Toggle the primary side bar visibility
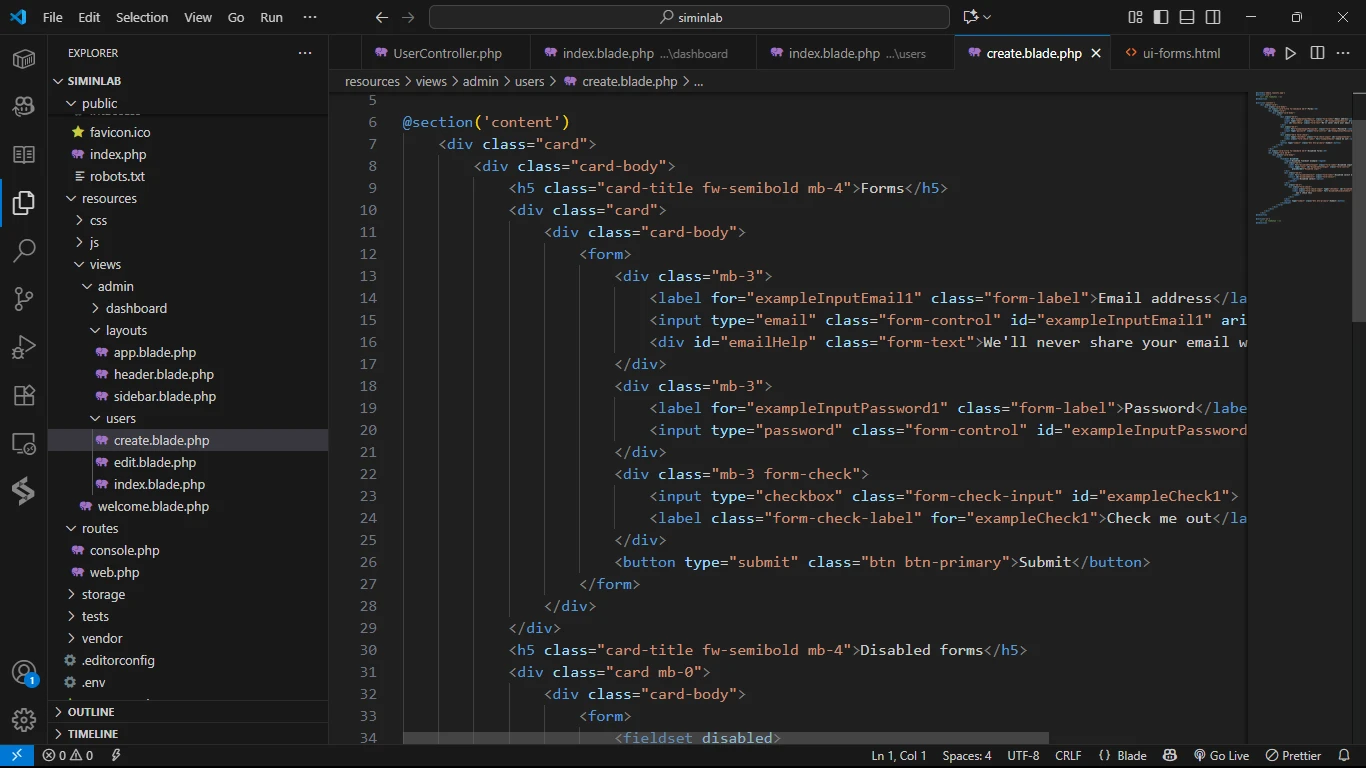This screenshot has height=768, width=1366. pyautogui.click(x=1161, y=17)
